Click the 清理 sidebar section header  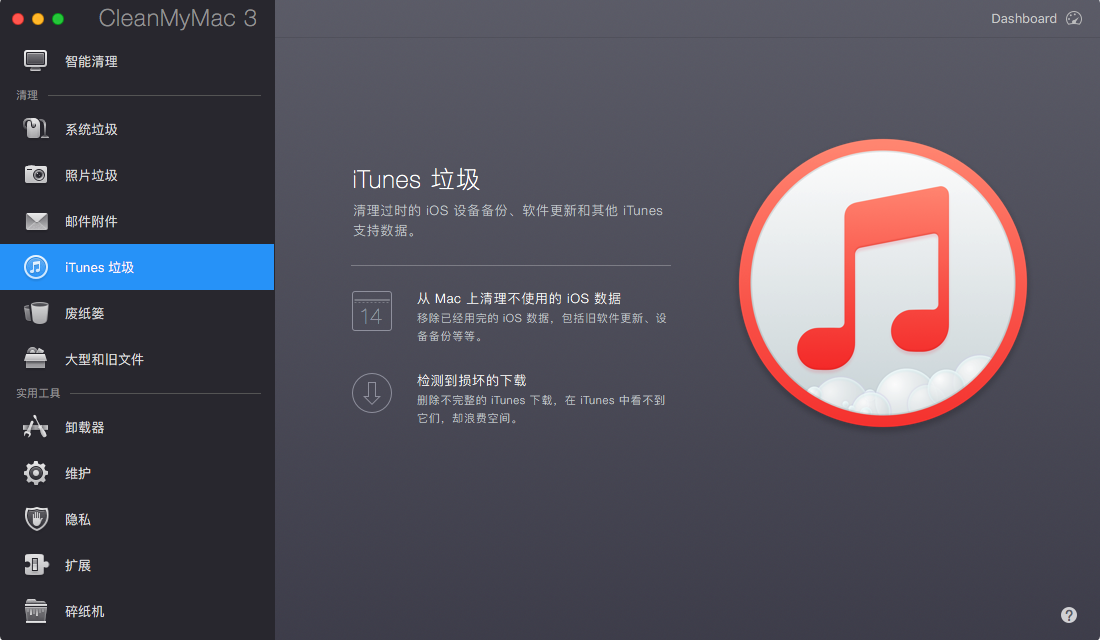coord(27,95)
